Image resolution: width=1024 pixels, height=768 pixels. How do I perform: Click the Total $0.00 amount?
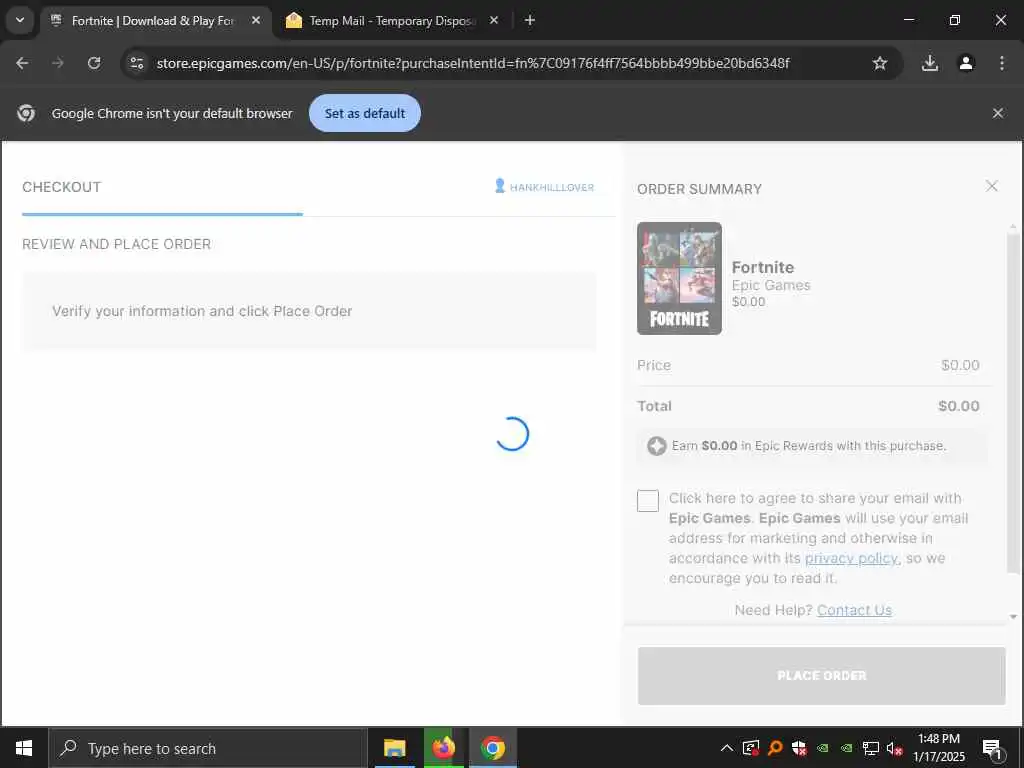959,406
